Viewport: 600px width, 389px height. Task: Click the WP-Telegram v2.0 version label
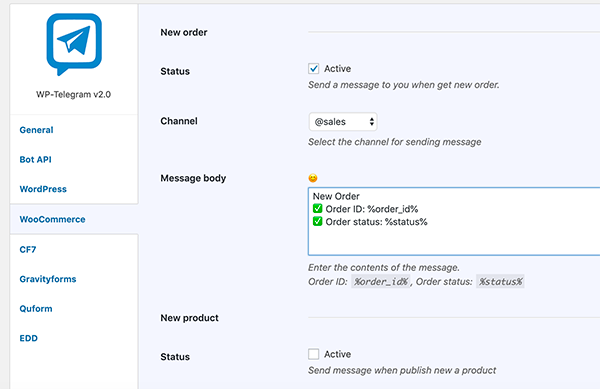click(73, 94)
